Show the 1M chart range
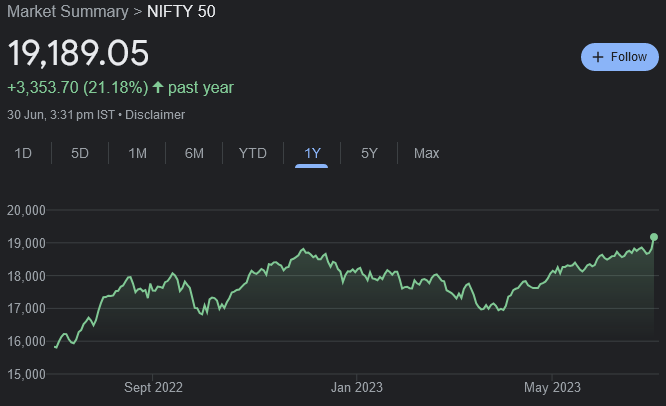The height and width of the screenshot is (406, 666). (x=137, y=153)
